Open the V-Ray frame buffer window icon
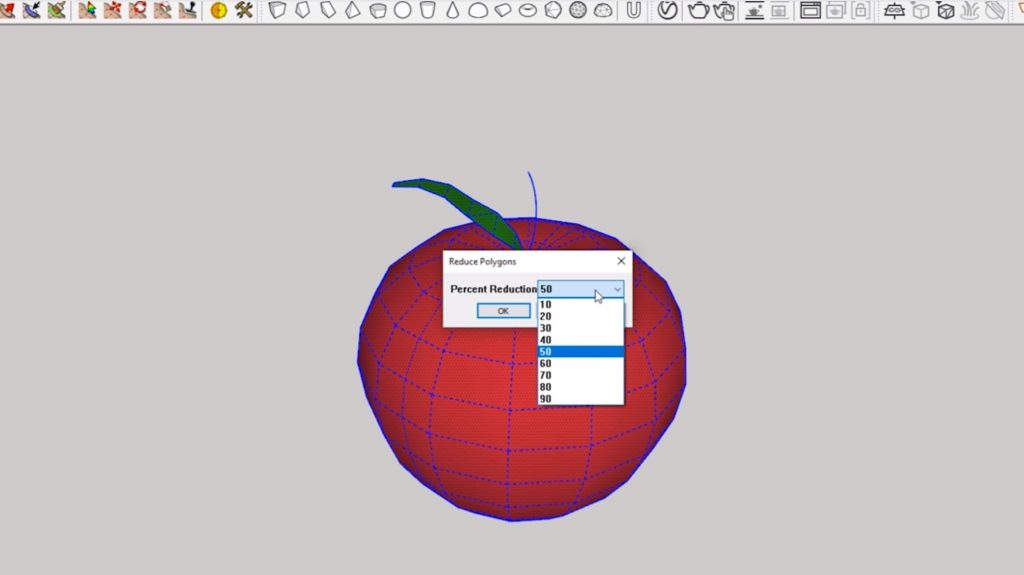 pos(810,10)
